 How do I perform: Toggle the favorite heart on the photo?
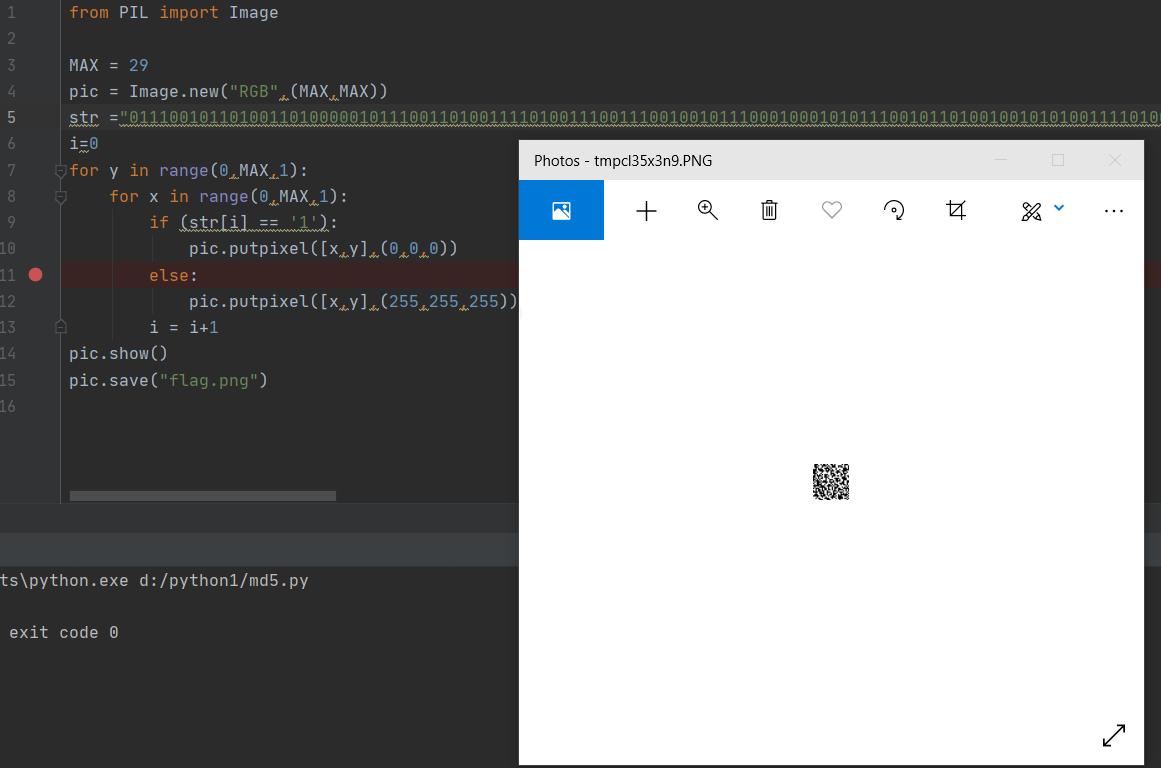click(x=831, y=210)
